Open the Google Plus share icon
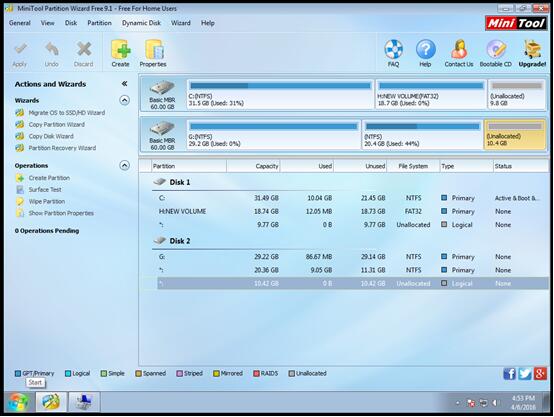Screen dimensions: 554x417 point(540,374)
